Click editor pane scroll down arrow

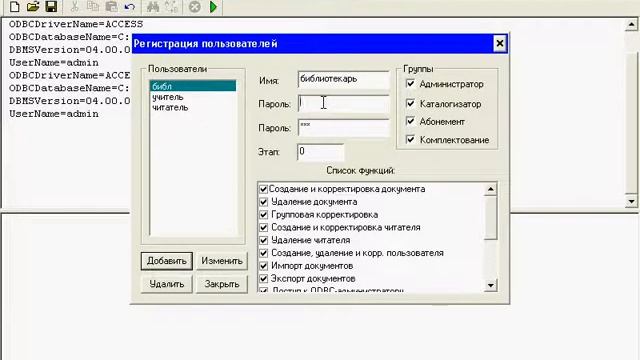point(631,201)
